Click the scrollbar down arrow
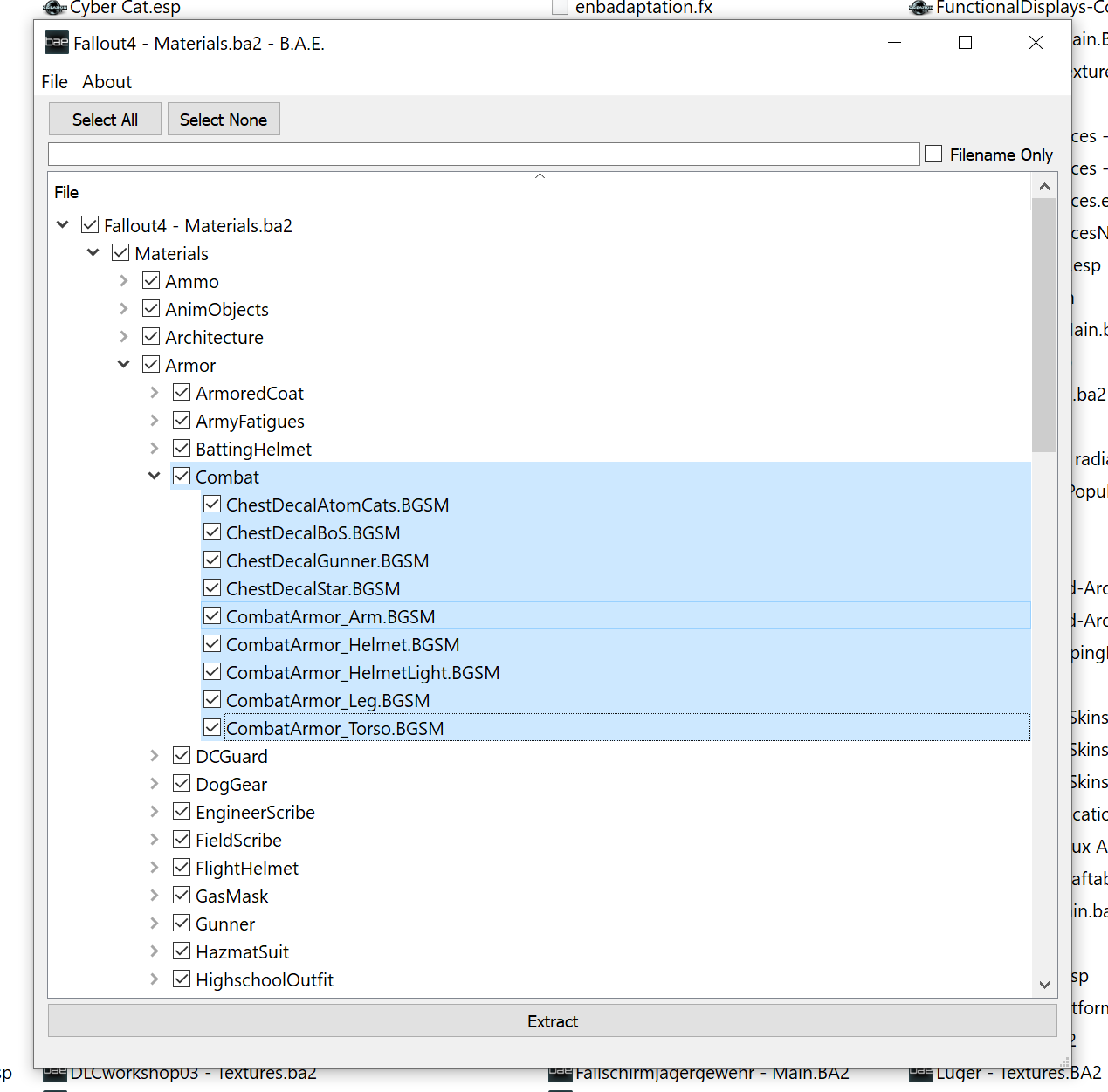This screenshot has width=1108, height=1092. (x=1044, y=985)
